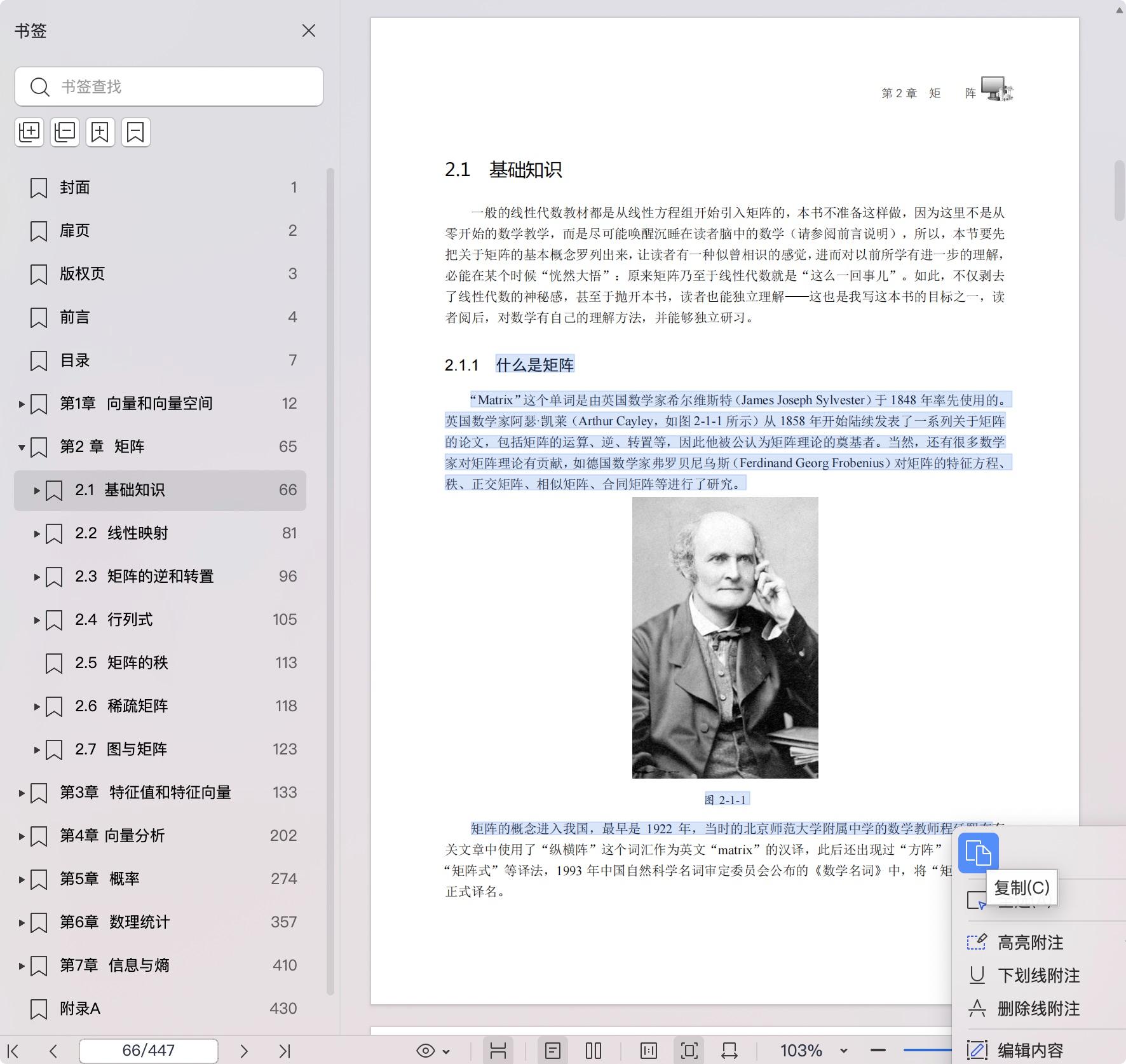This screenshot has height=1064, width=1126.
Task: Collapse all bookmarks in the panel
Action: (x=64, y=132)
